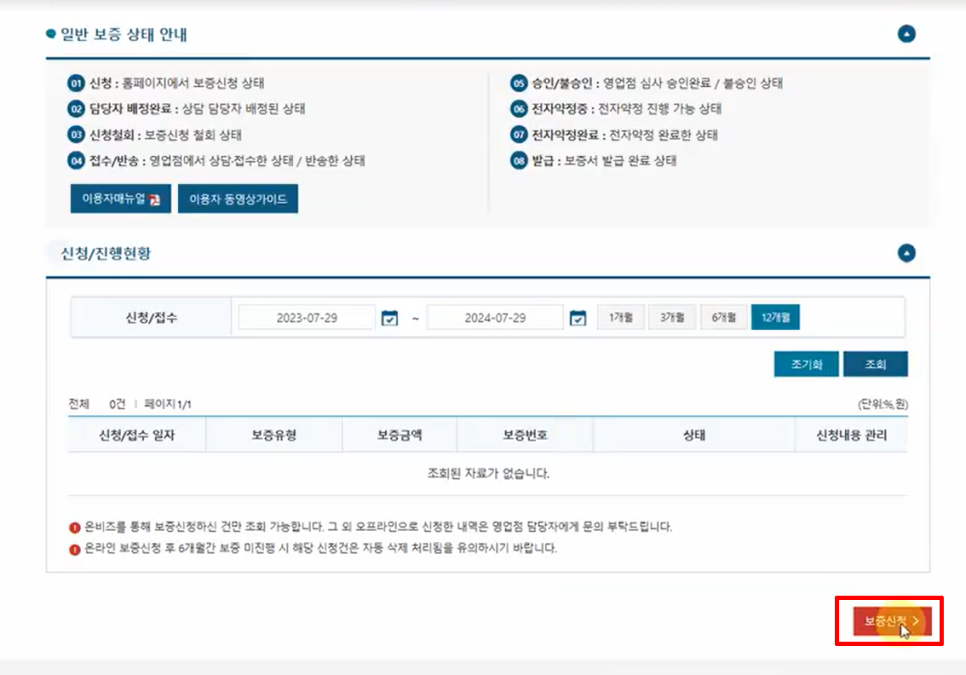Viewport: 966px width, 675px height.
Task: Collapse the 일반 보증 상태 안내 section
Action: (x=906, y=34)
